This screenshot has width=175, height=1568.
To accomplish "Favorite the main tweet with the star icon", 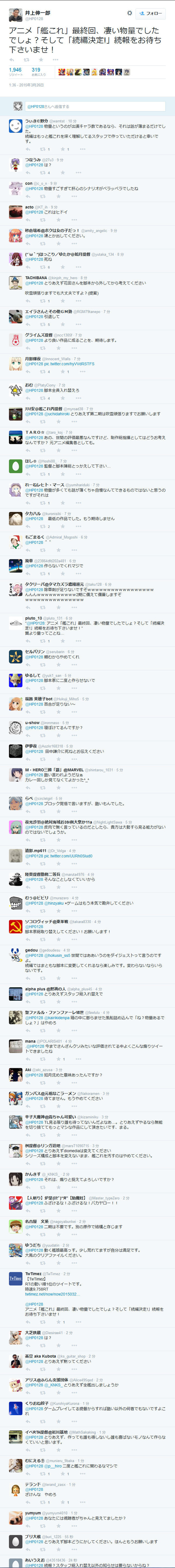I will click(42, 60).
